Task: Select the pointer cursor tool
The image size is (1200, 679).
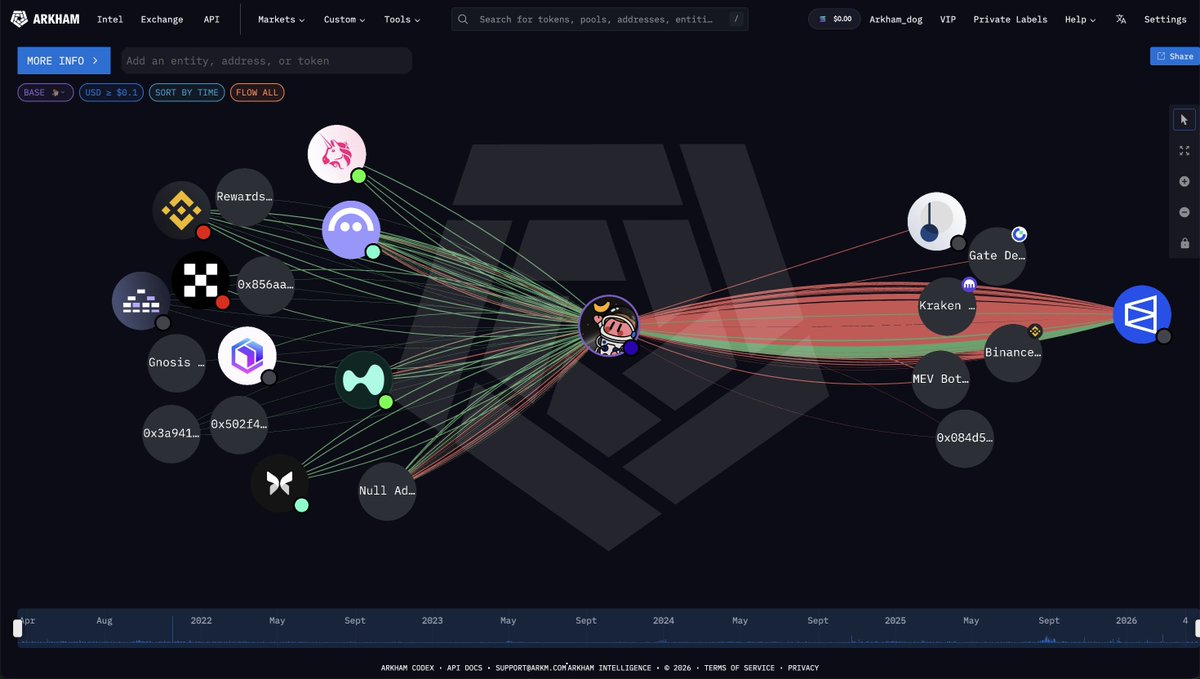Action: tap(1184, 120)
